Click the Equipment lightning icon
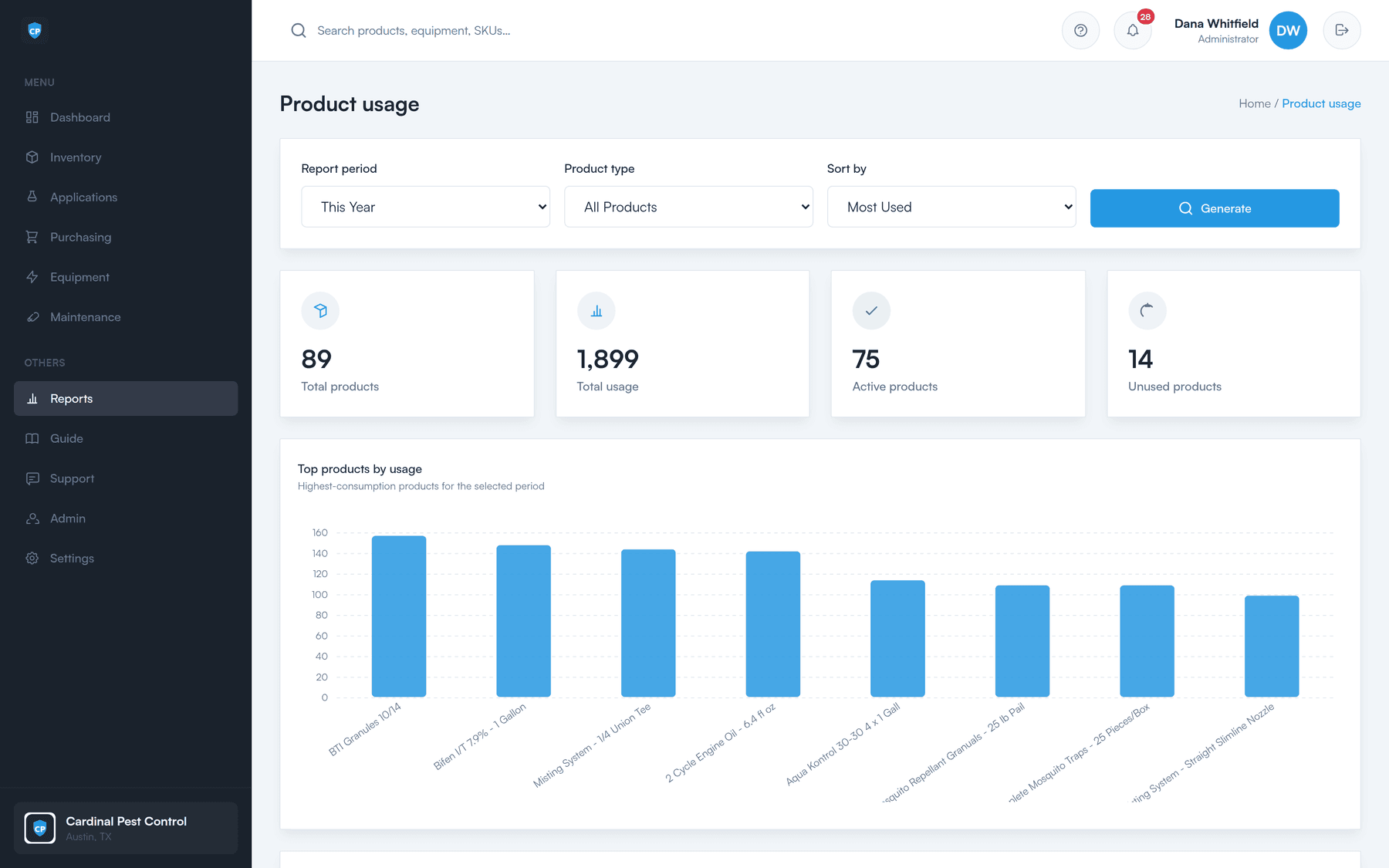Screen dimensions: 1389x868 coord(32,277)
